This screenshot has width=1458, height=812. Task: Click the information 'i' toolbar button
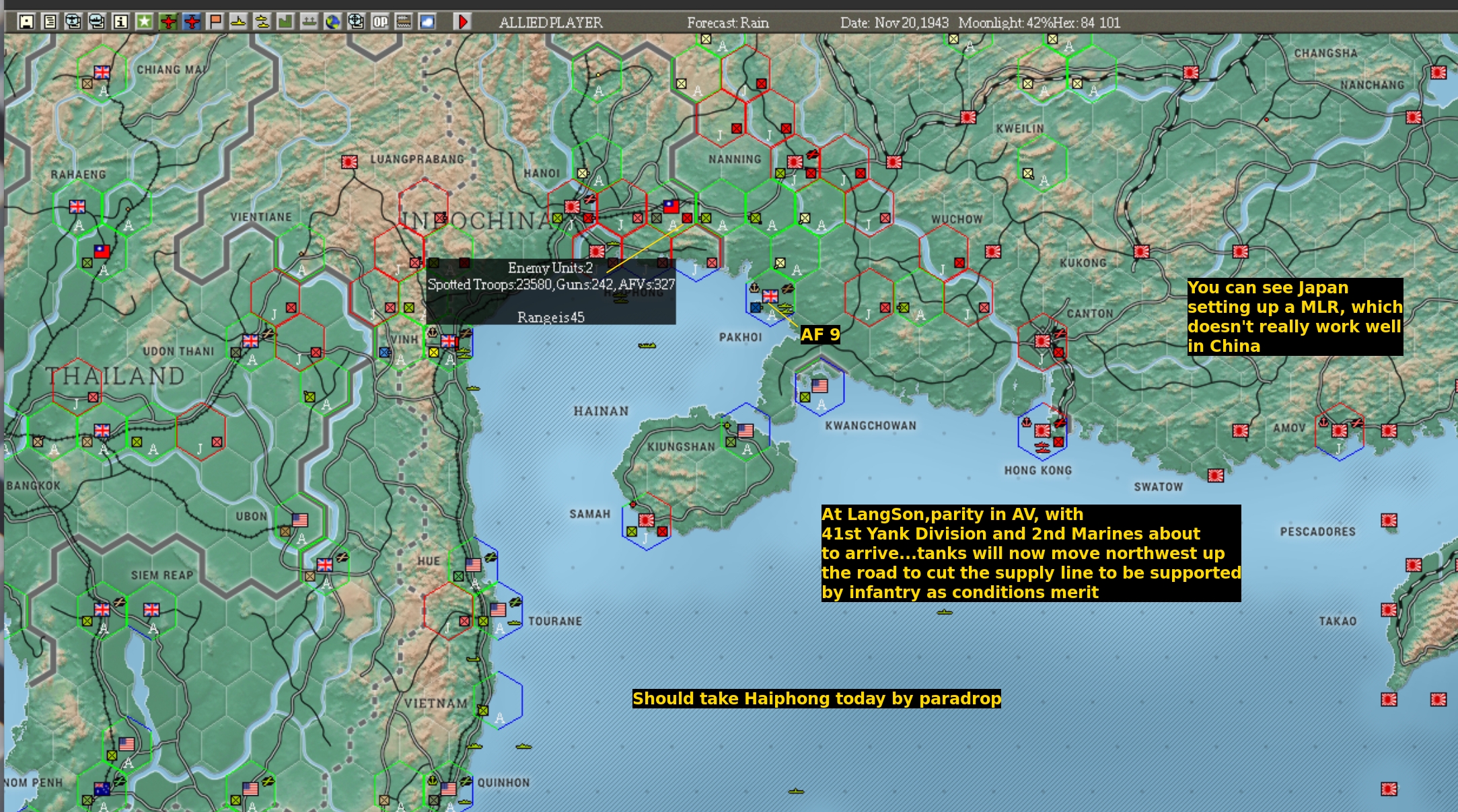tap(120, 22)
